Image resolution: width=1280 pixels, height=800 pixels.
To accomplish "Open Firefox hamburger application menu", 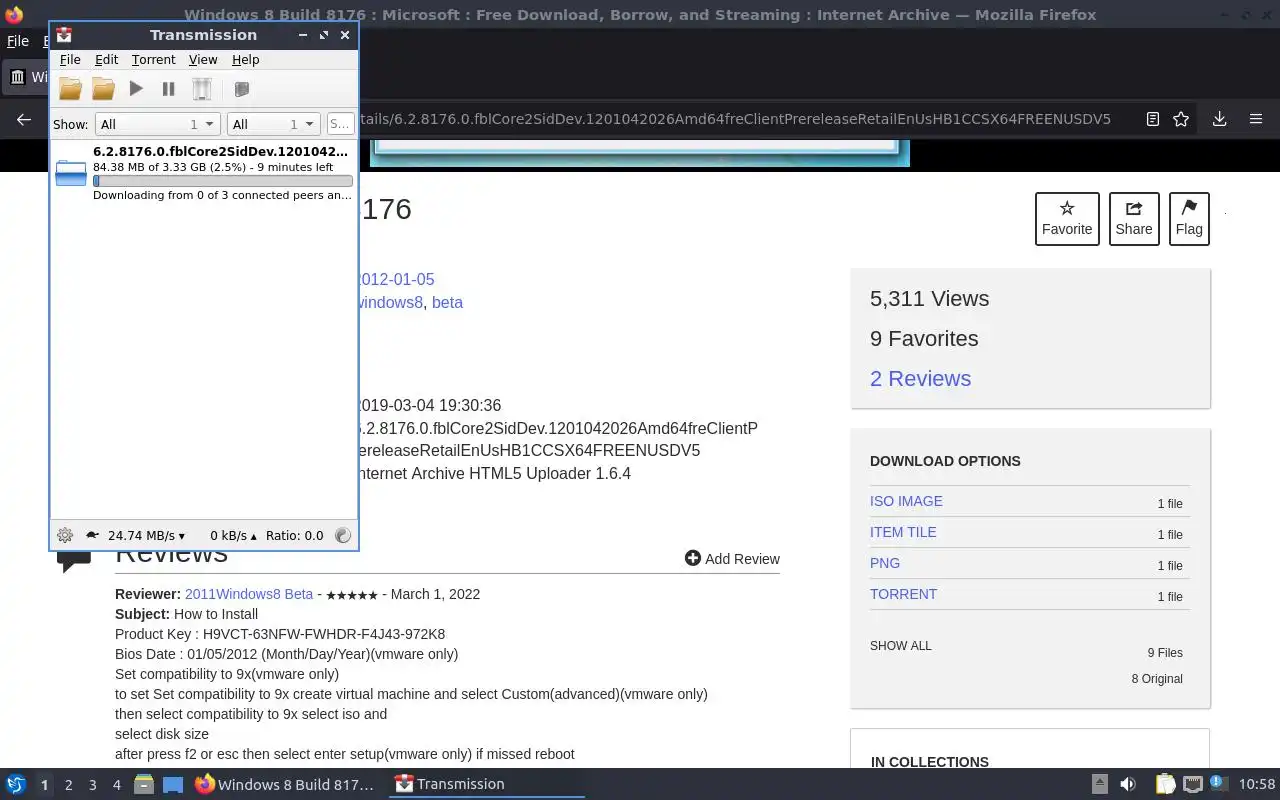I will point(1256,119).
